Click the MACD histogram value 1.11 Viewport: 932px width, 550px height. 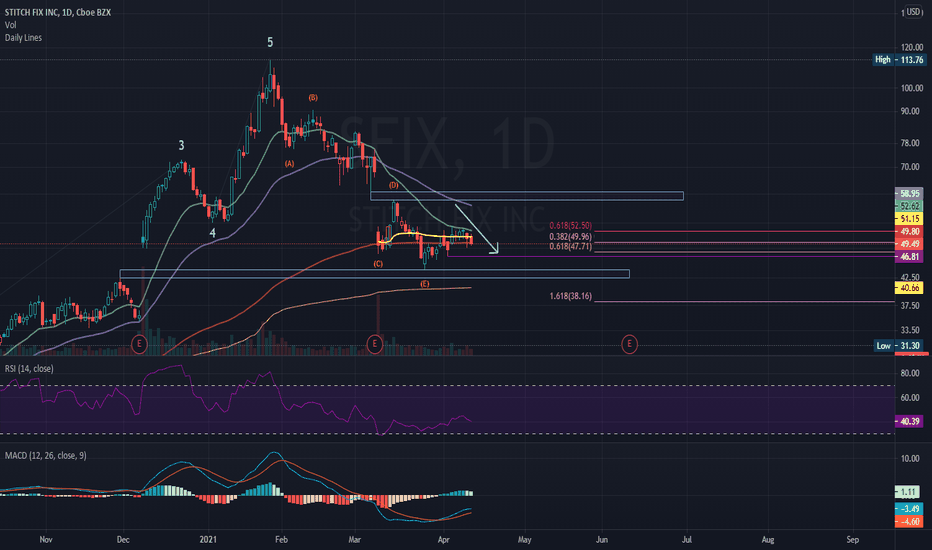908,492
